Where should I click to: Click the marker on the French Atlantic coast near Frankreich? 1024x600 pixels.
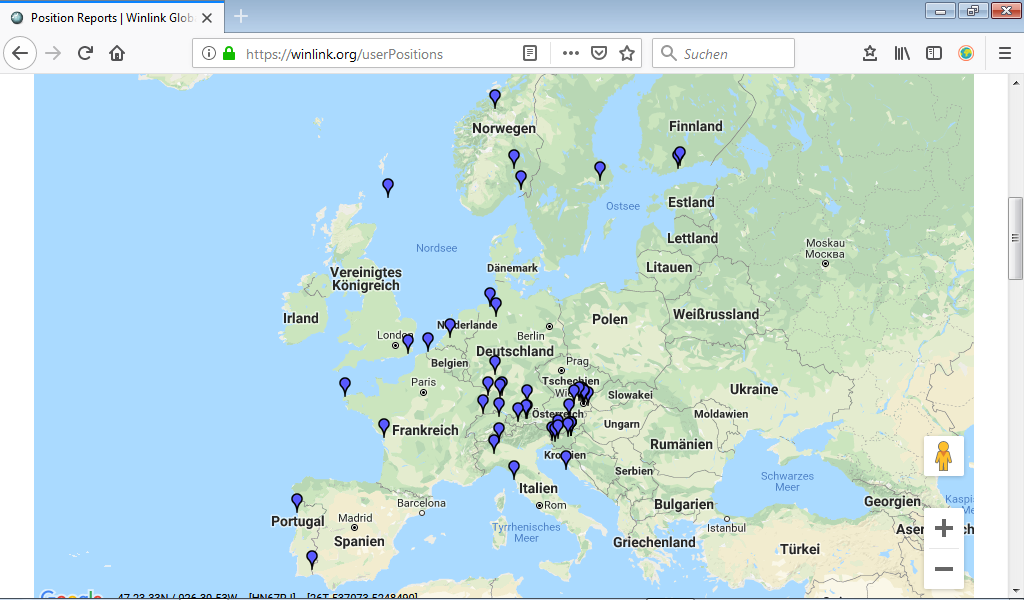coord(384,428)
